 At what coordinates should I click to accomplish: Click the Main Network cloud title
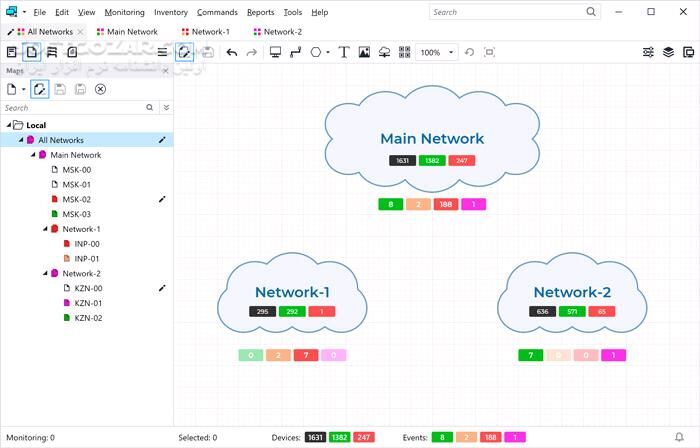point(432,139)
